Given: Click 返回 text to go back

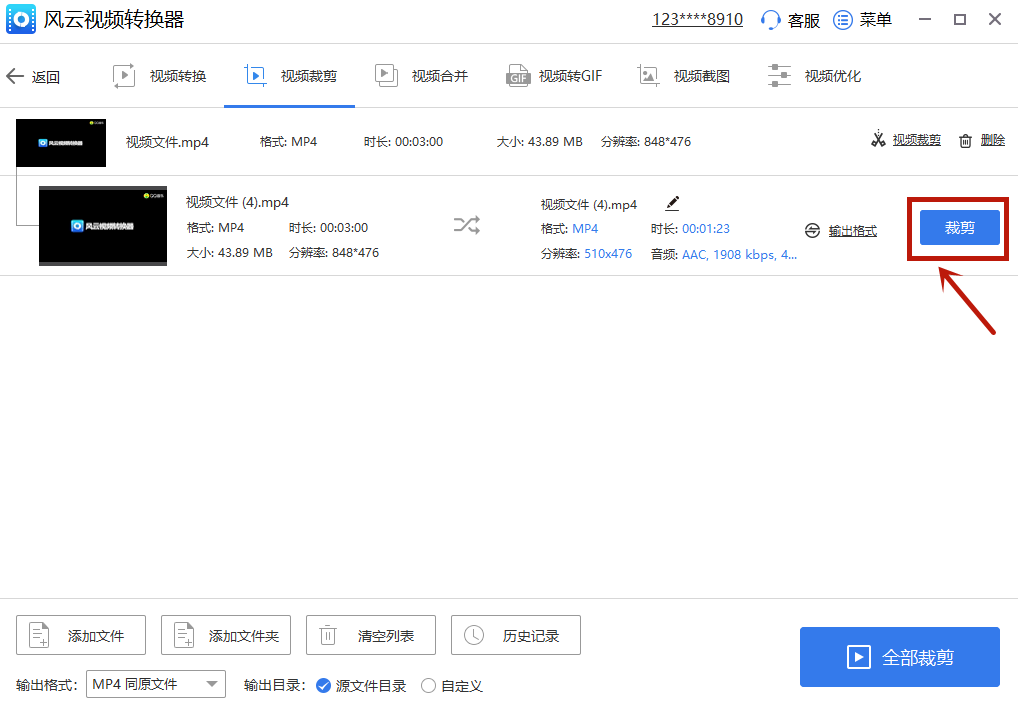Looking at the screenshot, I should tap(45, 77).
